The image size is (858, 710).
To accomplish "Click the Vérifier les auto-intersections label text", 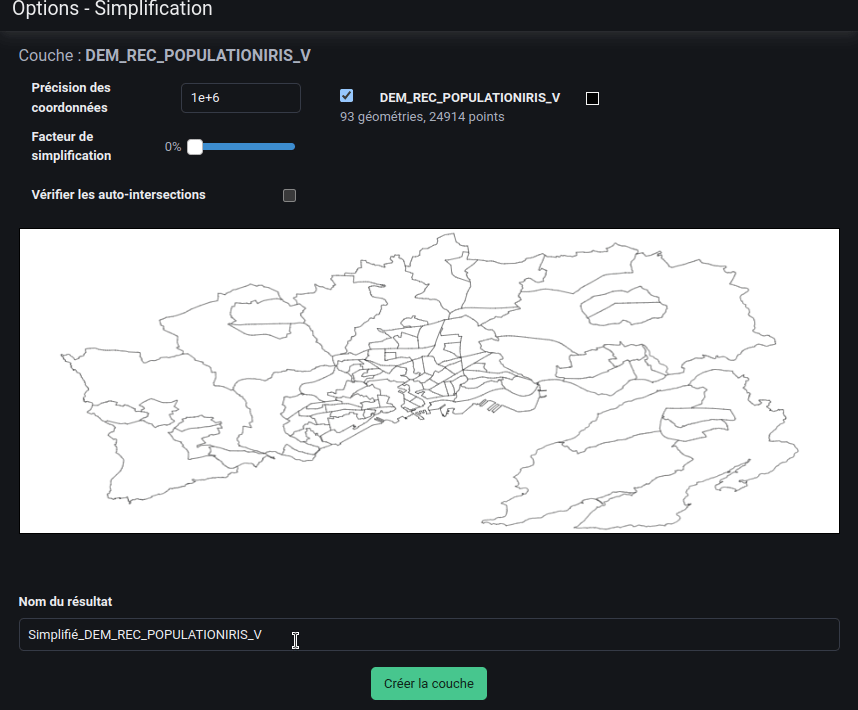I will pyautogui.click(x=118, y=194).
